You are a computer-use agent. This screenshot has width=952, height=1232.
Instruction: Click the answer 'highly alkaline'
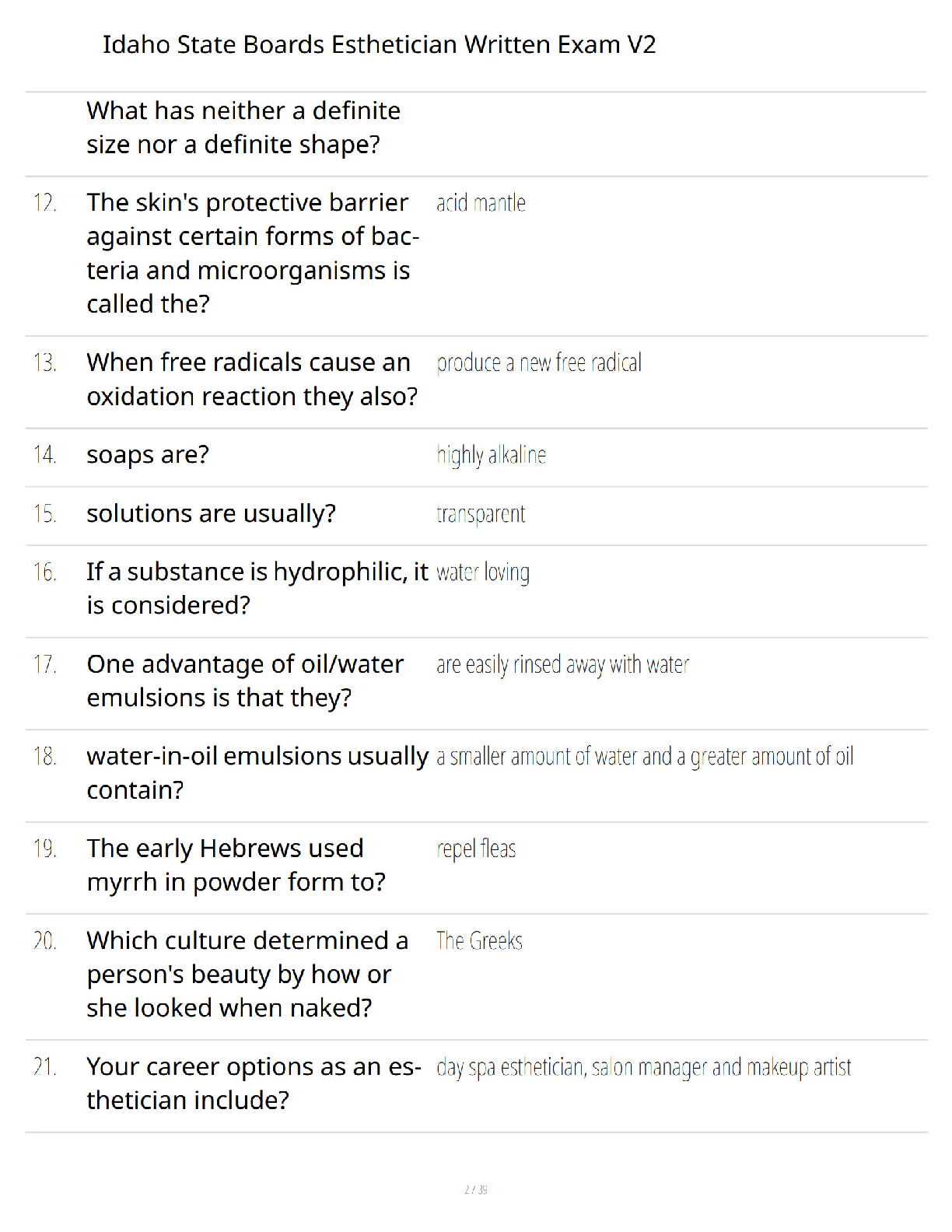click(492, 455)
